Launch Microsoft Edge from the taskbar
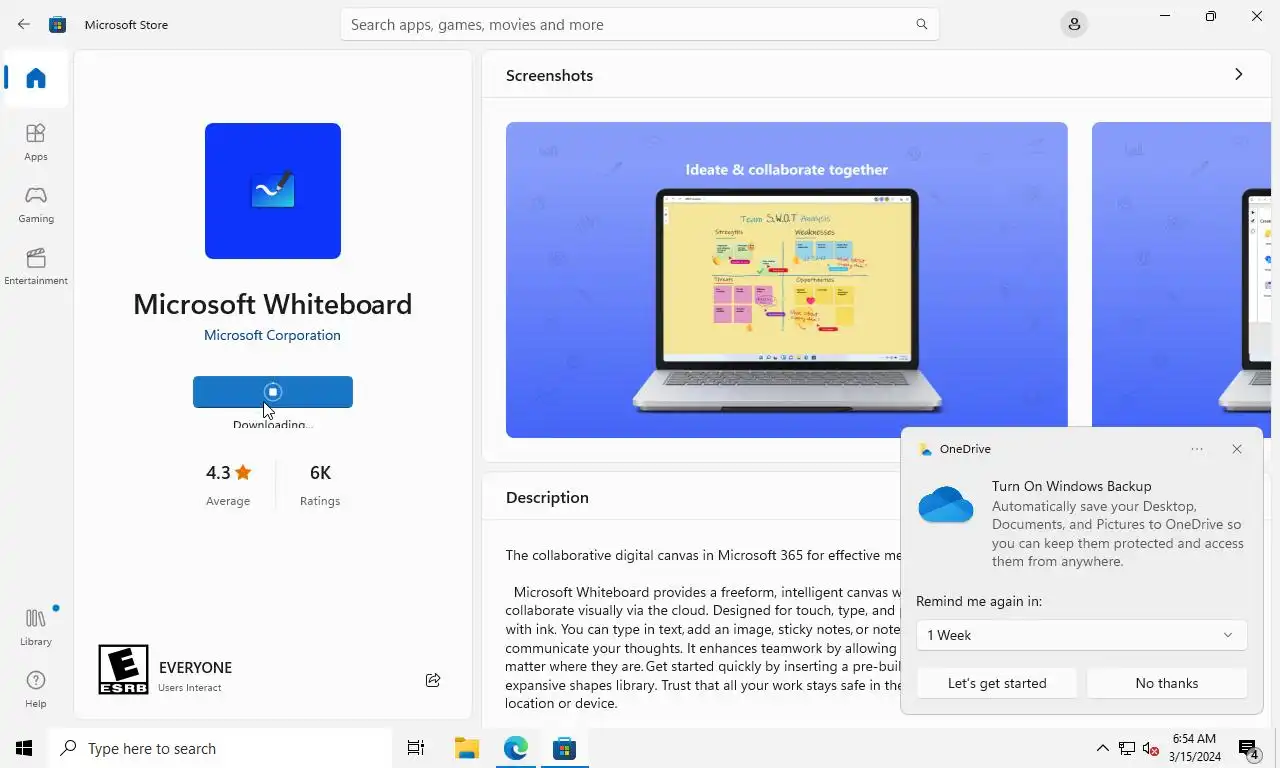This screenshot has height=768, width=1280. [x=515, y=748]
